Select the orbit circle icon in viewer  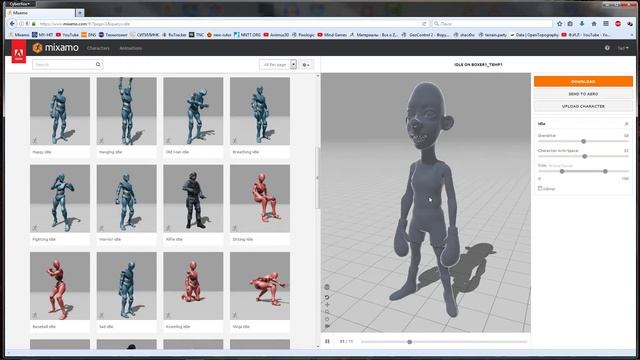[x=327, y=319]
